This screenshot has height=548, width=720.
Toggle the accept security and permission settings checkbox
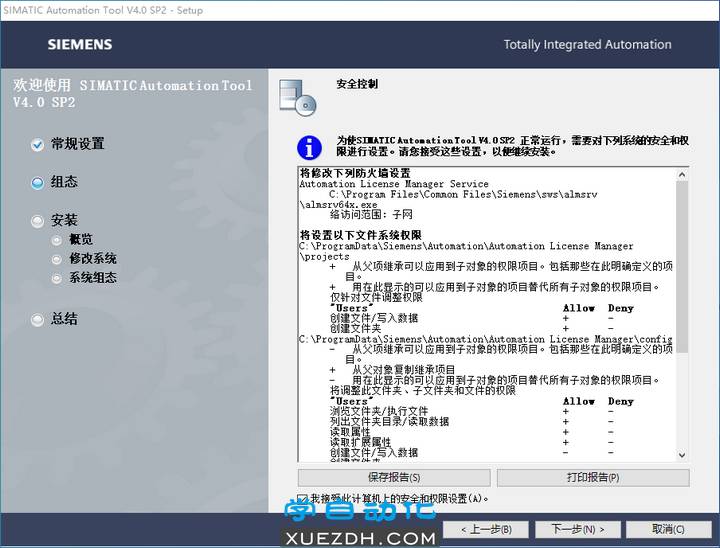tap(302, 498)
